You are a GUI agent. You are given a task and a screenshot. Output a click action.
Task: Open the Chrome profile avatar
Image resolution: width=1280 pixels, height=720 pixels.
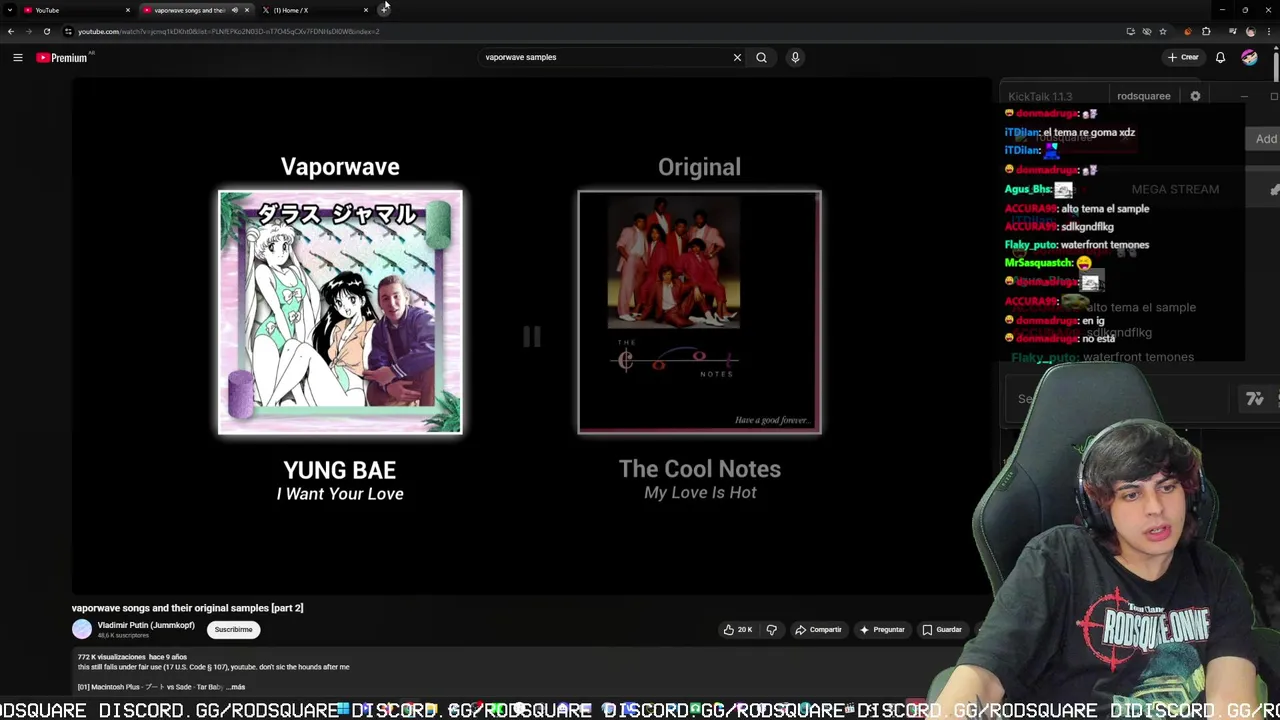point(1250,31)
